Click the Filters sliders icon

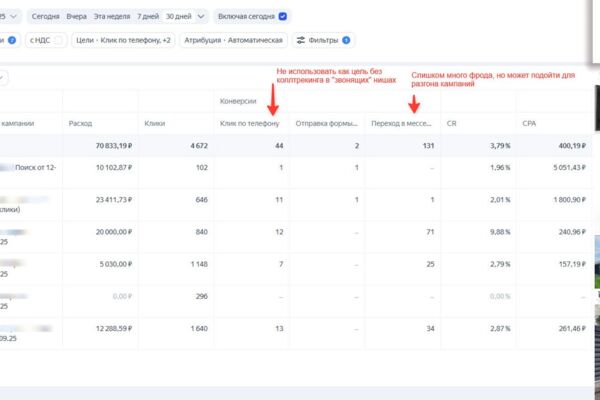click(x=301, y=40)
